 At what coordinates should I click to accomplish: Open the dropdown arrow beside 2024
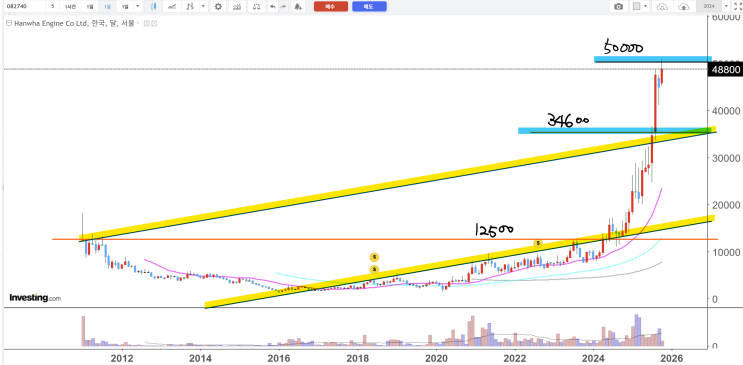tap(726, 7)
